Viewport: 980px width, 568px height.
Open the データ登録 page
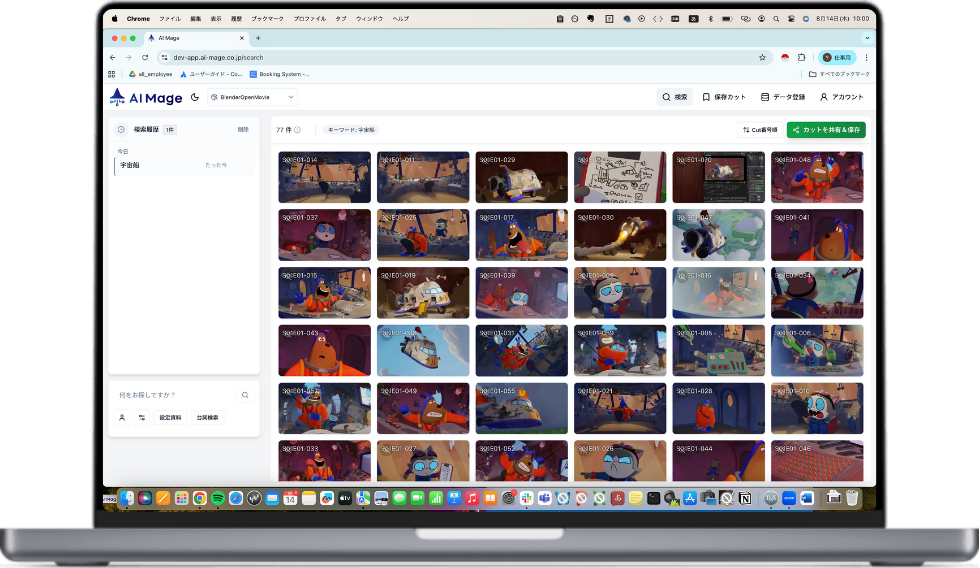(x=782, y=97)
